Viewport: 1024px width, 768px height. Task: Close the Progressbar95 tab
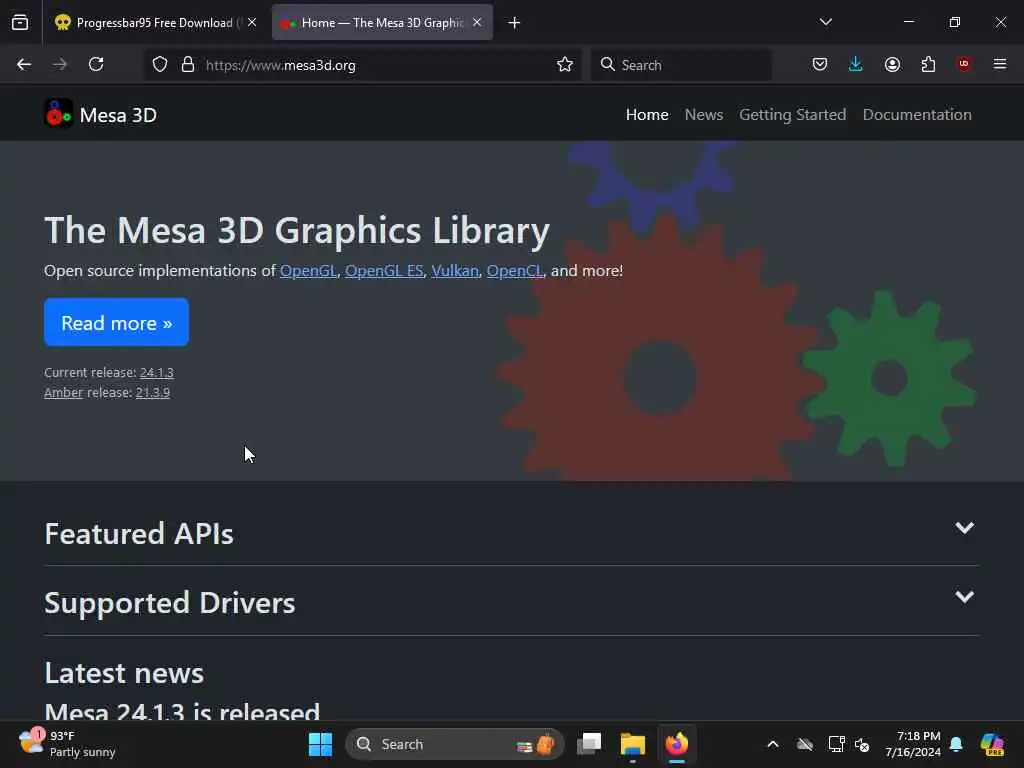pyautogui.click(x=252, y=22)
